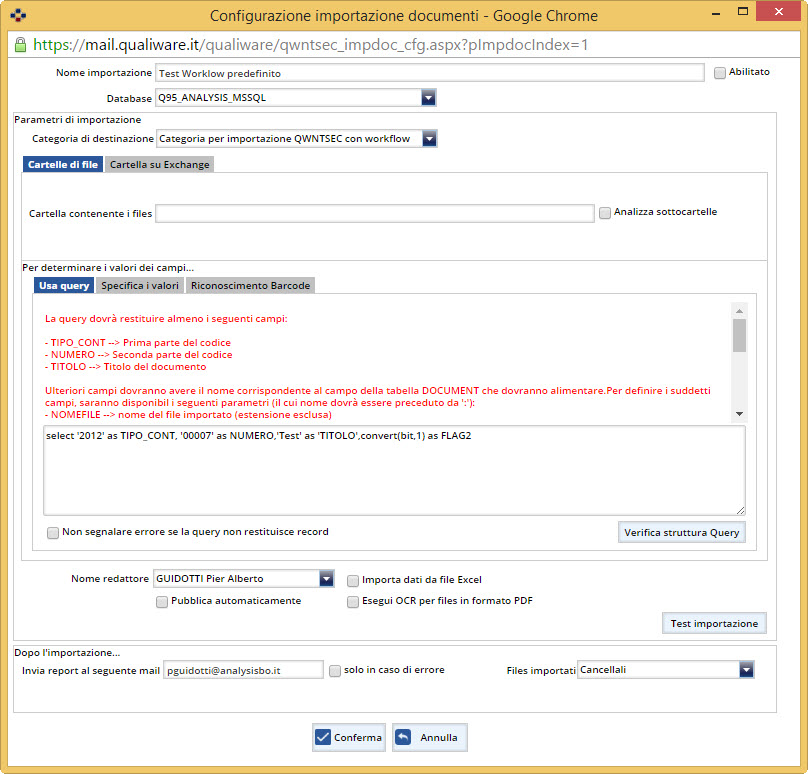Expand the Files importati dropdown

(x=746, y=670)
